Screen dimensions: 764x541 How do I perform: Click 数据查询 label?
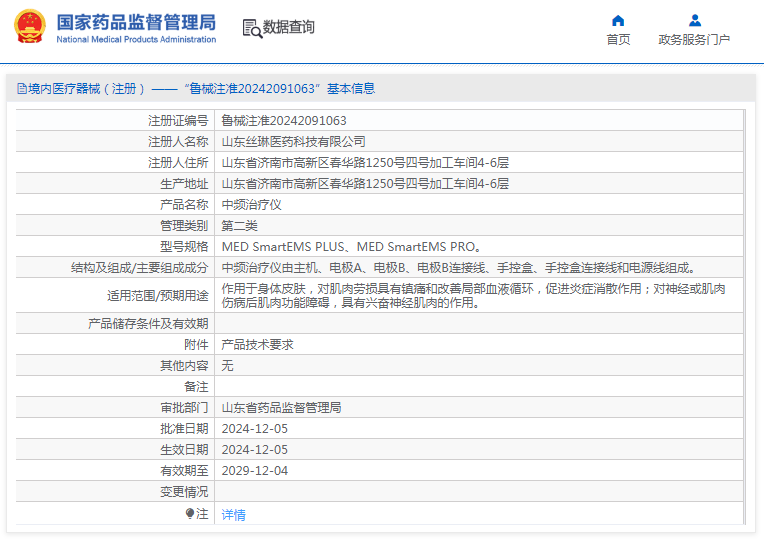click(x=288, y=27)
